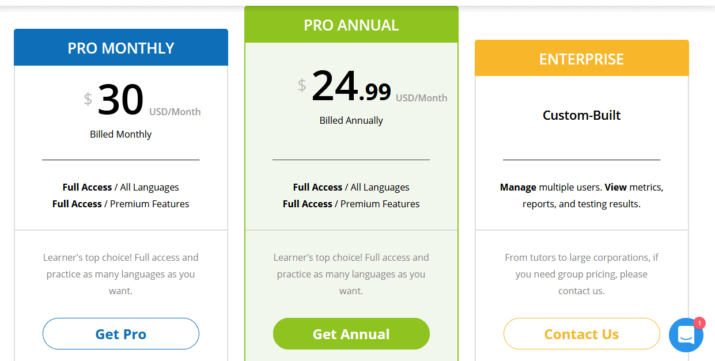Click Full Access / All Languages in Pro Monthly
The height and width of the screenshot is (361, 715).
click(121, 187)
